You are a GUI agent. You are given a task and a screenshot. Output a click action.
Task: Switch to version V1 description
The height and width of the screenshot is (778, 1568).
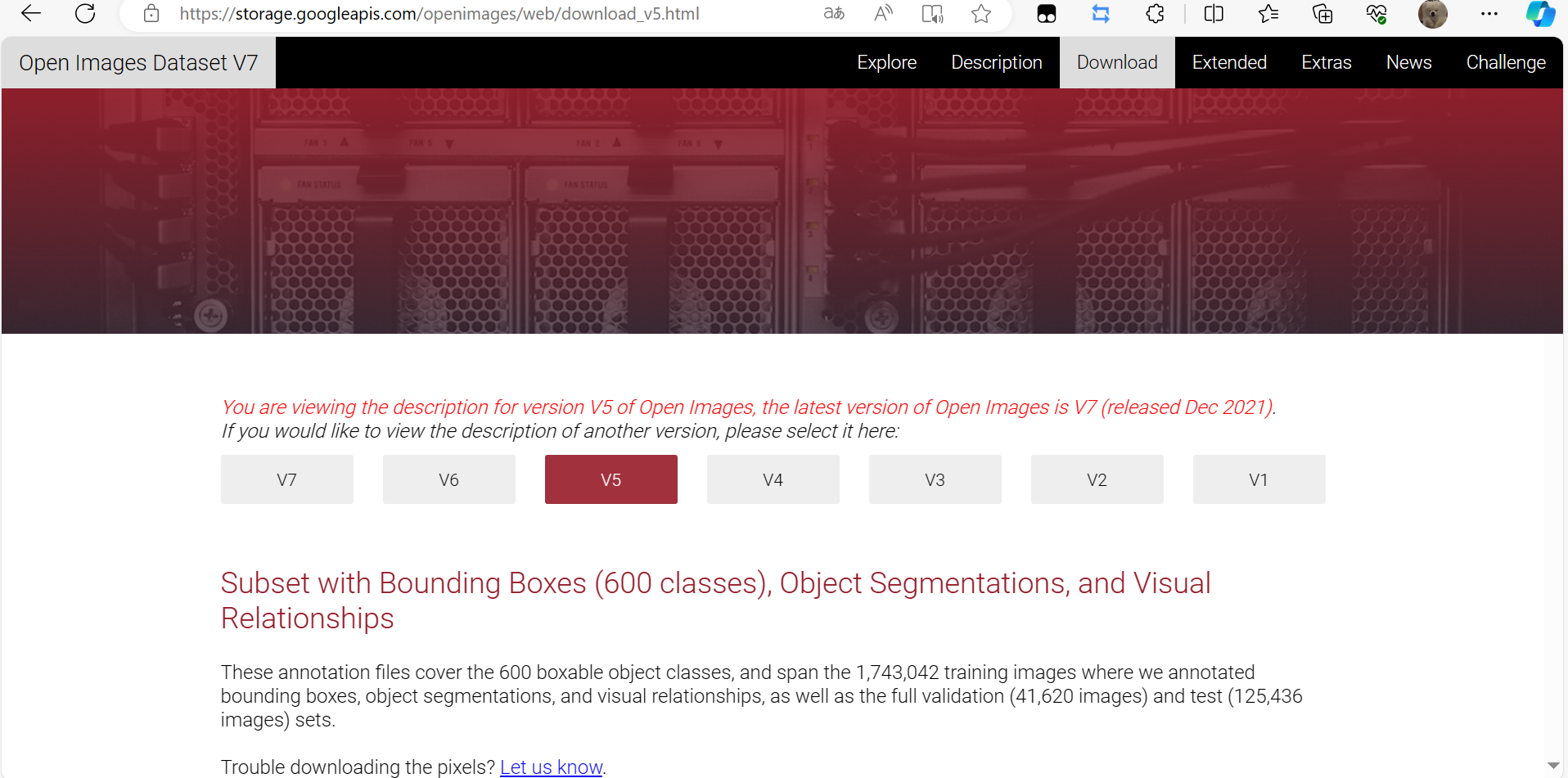pyautogui.click(x=1259, y=479)
